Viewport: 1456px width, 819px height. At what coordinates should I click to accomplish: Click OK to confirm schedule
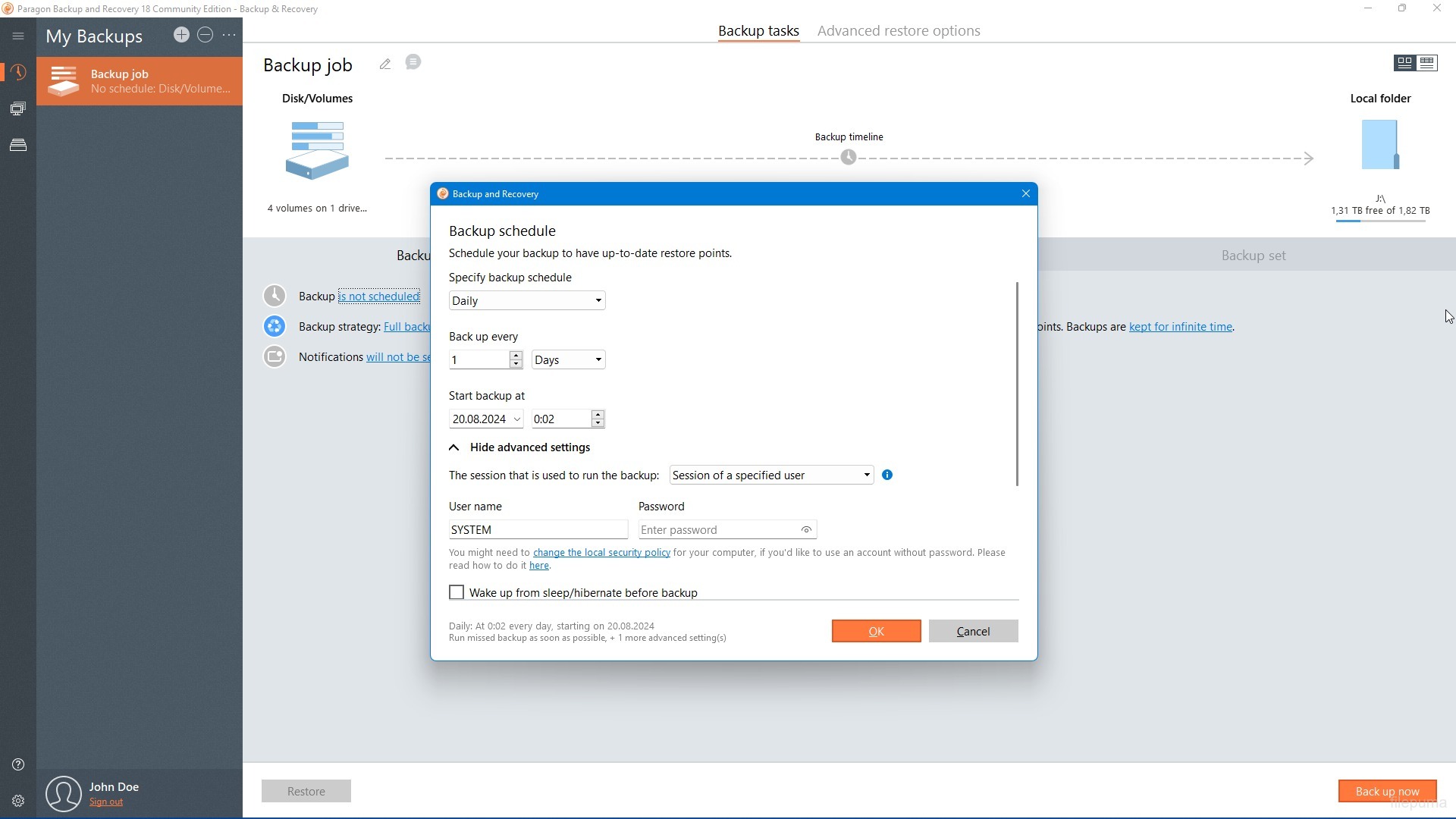(876, 631)
